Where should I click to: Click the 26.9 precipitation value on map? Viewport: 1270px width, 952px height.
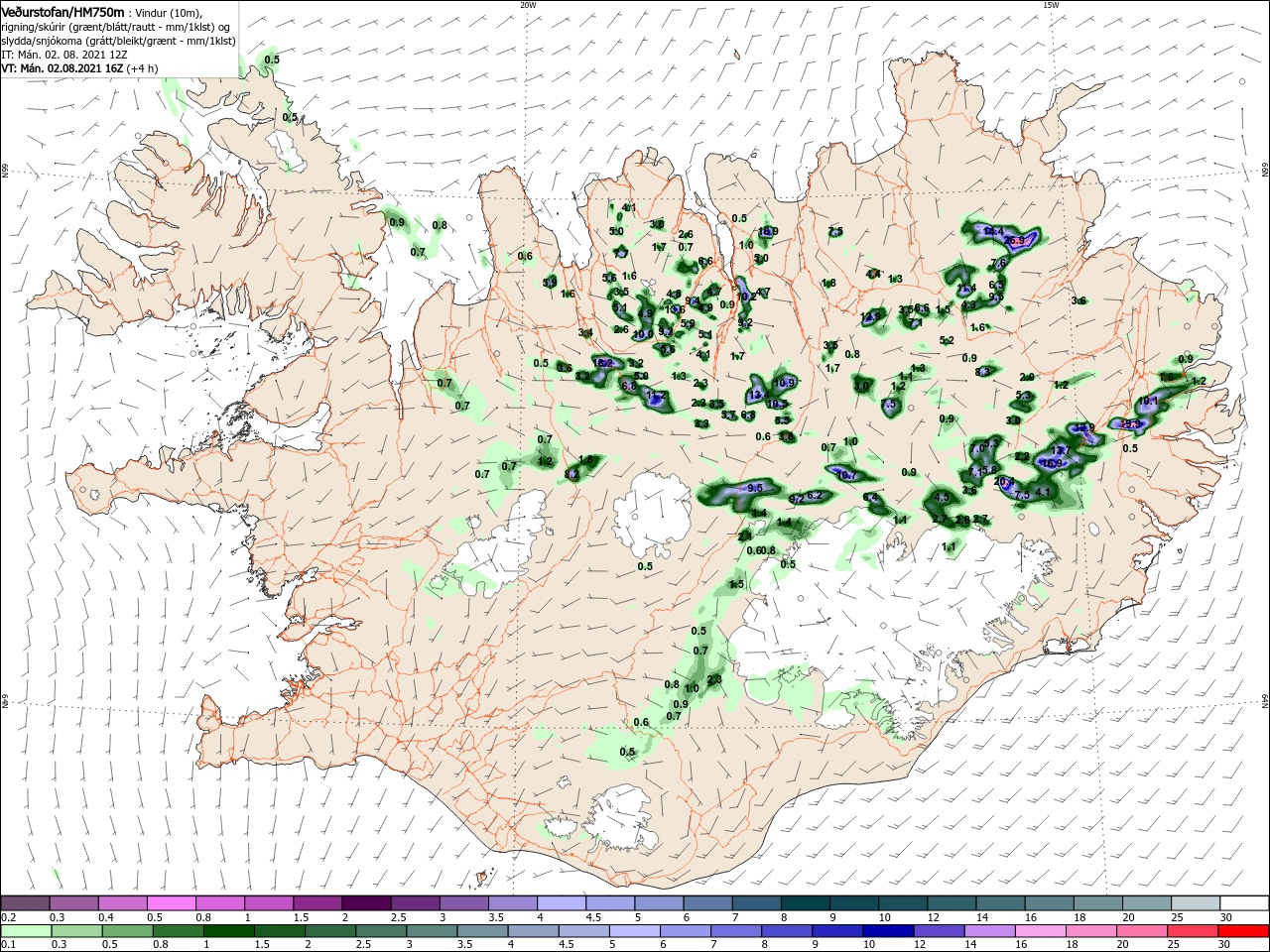click(1014, 241)
